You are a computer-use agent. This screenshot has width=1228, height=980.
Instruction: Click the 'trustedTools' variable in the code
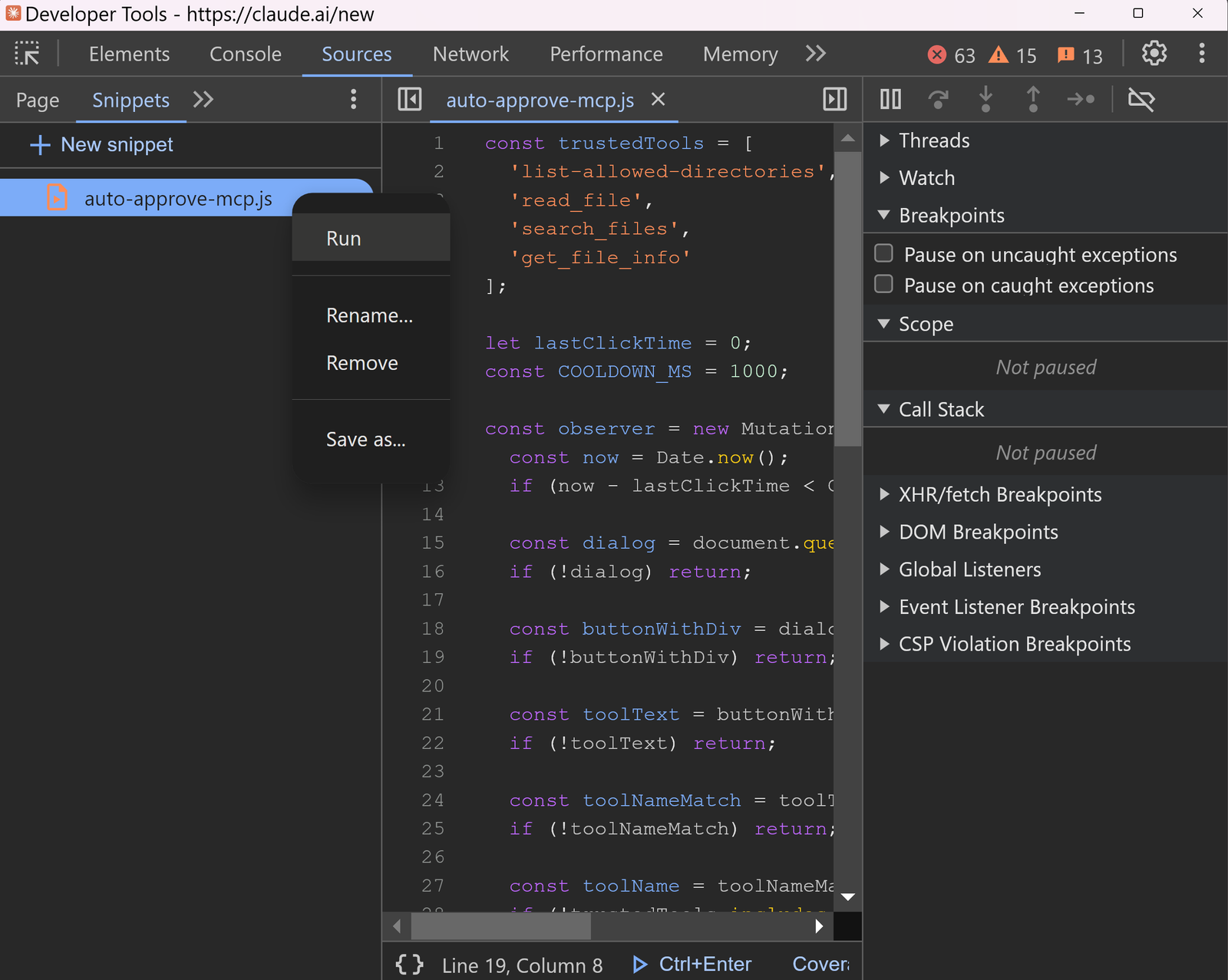tap(631, 144)
